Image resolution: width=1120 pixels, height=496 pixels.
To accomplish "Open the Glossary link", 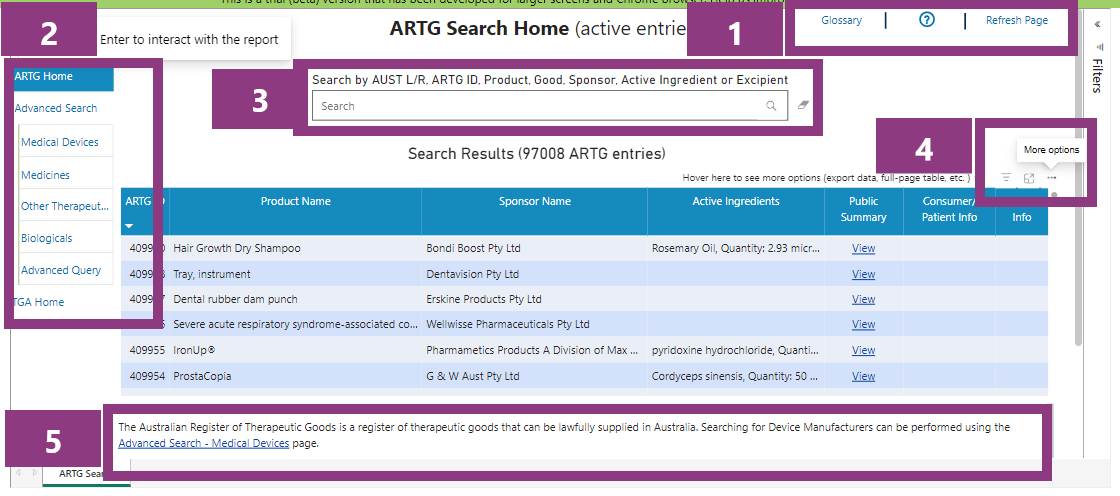I will [x=841, y=20].
